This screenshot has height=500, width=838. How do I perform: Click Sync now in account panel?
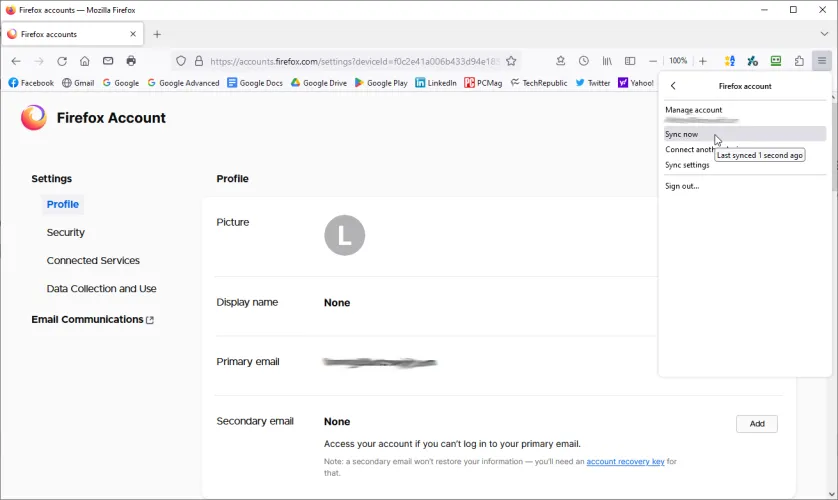(x=682, y=134)
